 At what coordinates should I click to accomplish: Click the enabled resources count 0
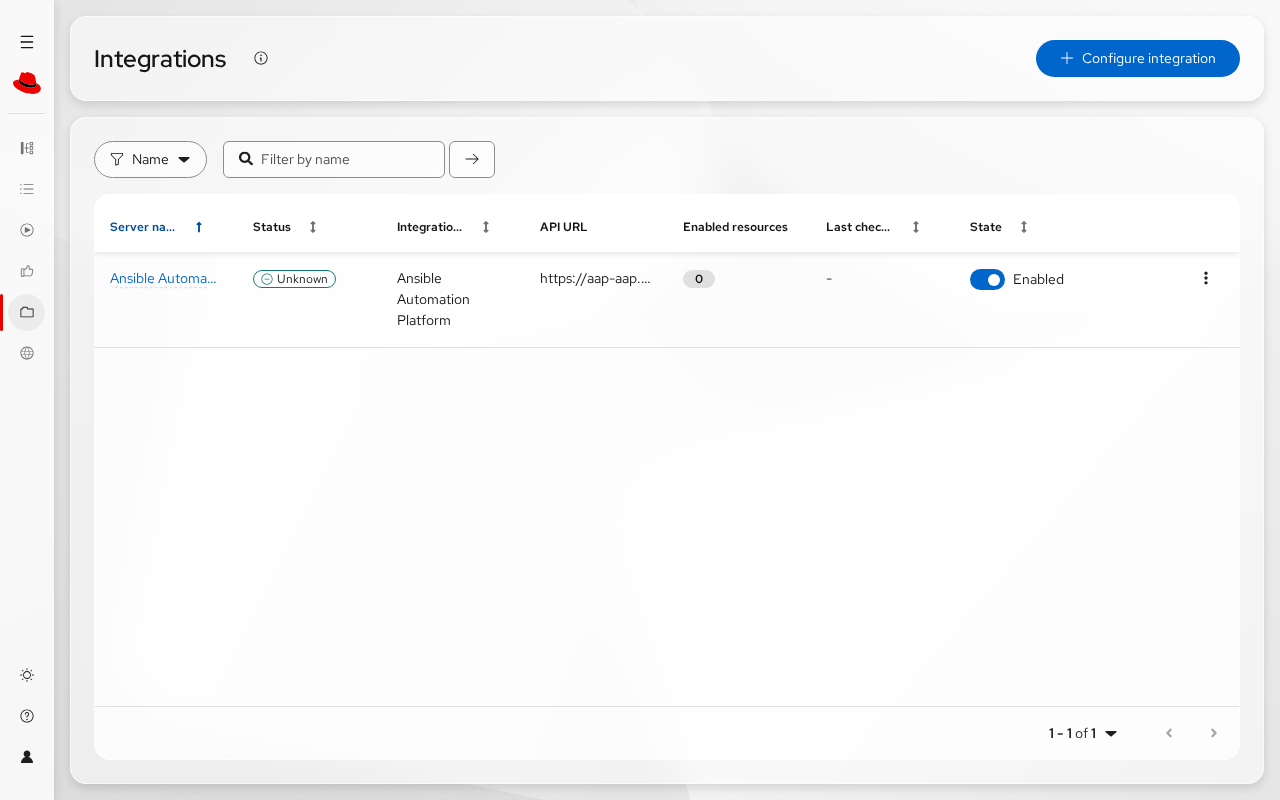[699, 279]
